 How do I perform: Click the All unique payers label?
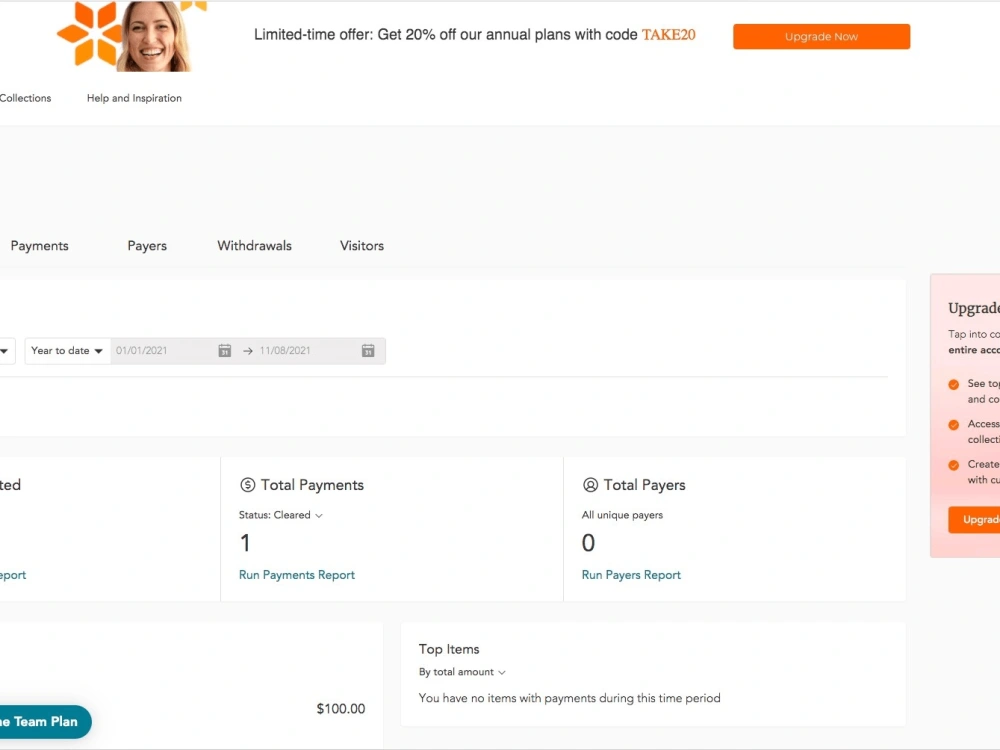point(622,515)
